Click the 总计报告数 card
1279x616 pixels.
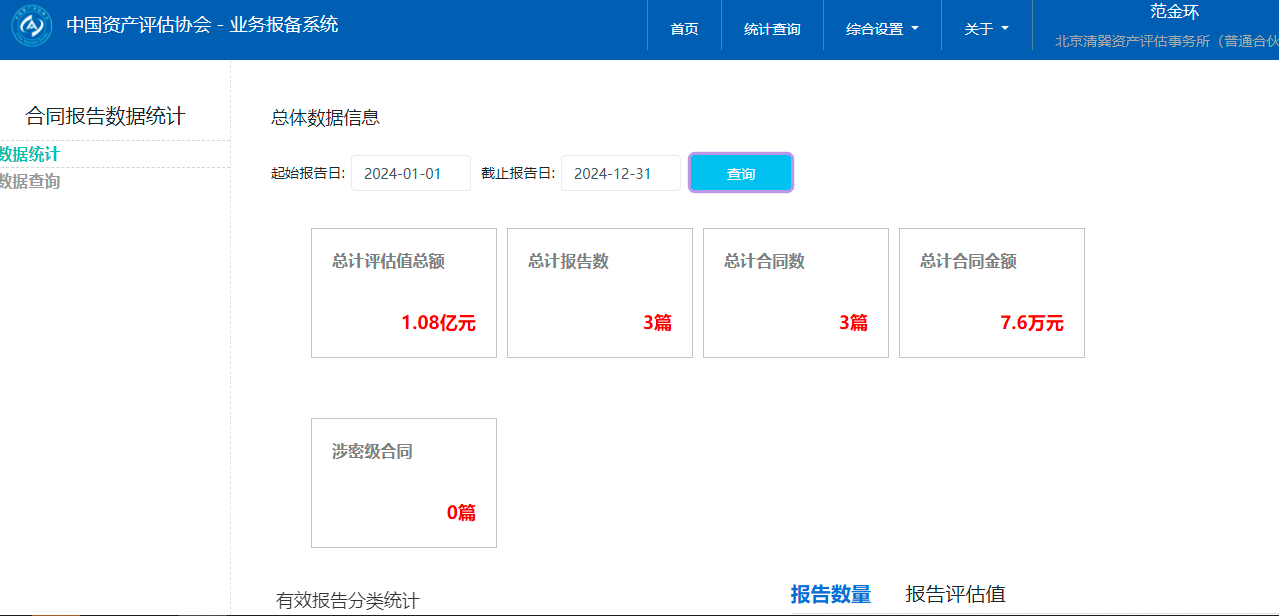click(599, 293)
